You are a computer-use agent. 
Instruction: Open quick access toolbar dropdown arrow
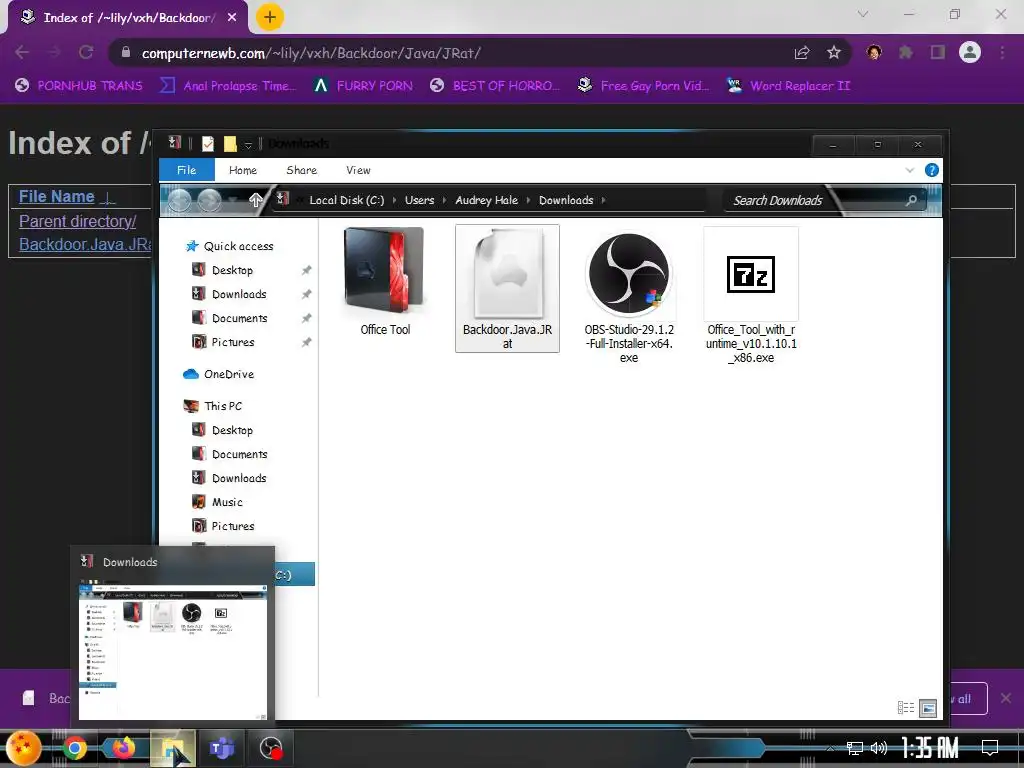[248, 145]
